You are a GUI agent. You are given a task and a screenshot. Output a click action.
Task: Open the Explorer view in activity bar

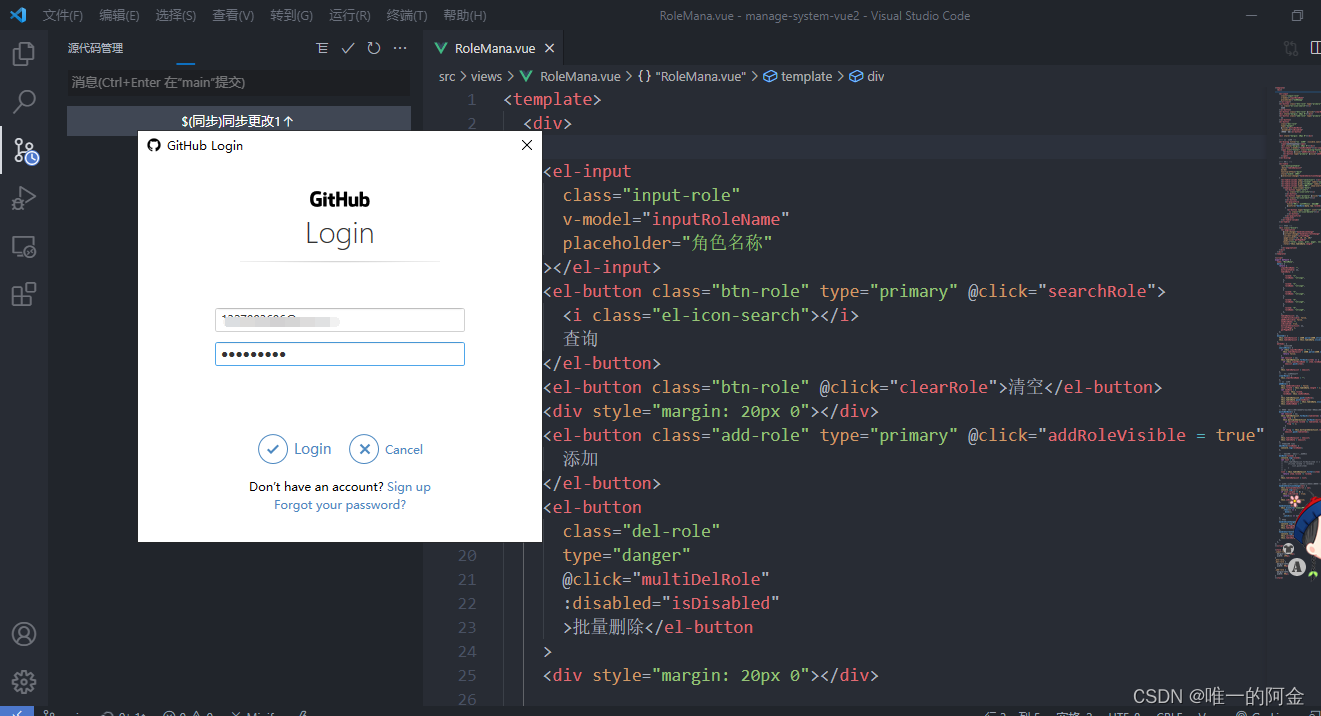pyautogui.click(x=24, y=53)
